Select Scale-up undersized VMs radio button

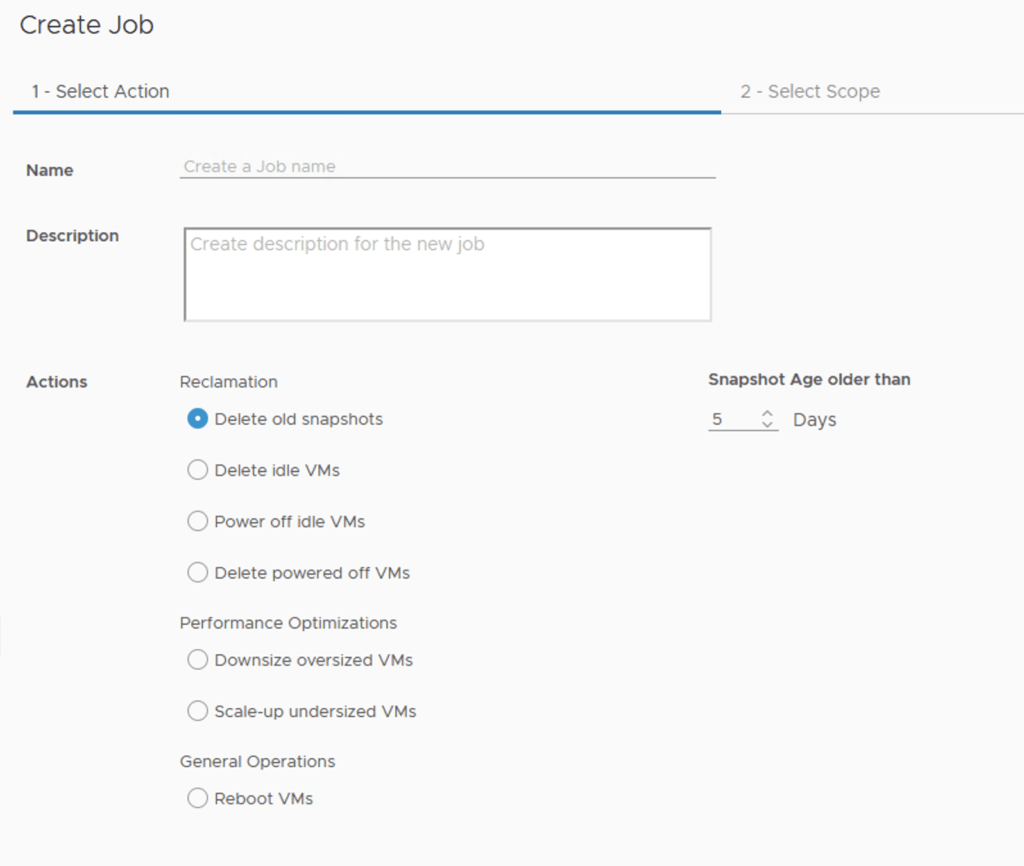(198, 711)
